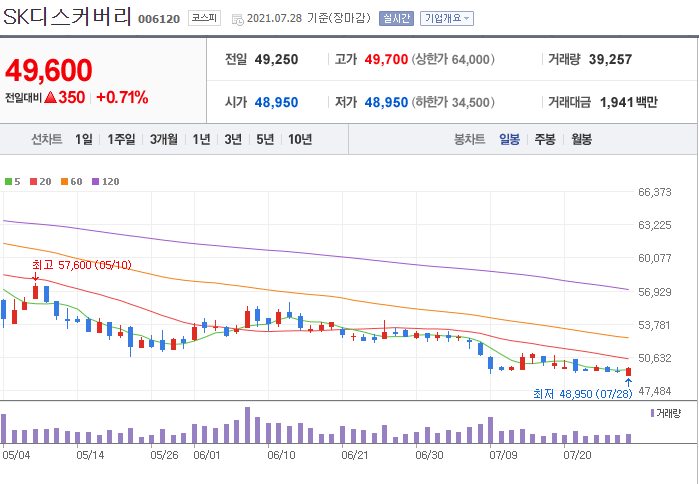Viewport: 699px width, 484px height.
Task: Click the 07/09 date axis label
Action: tap(503, 455)
